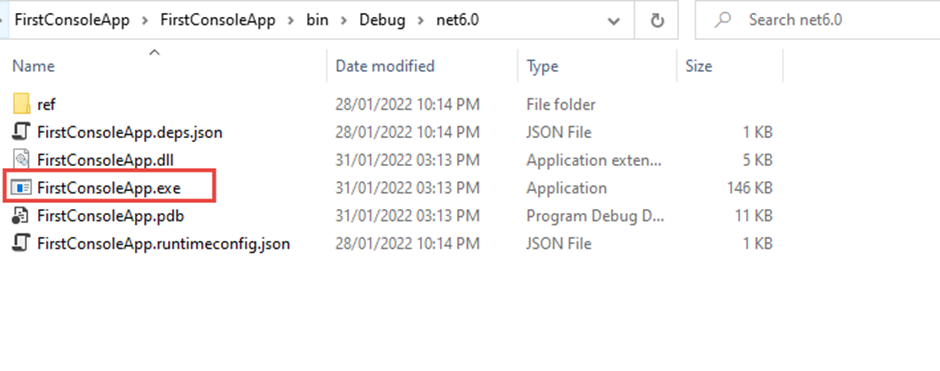
Task: Open the address bar history dropdown
Action: click(x=613, y=21)
